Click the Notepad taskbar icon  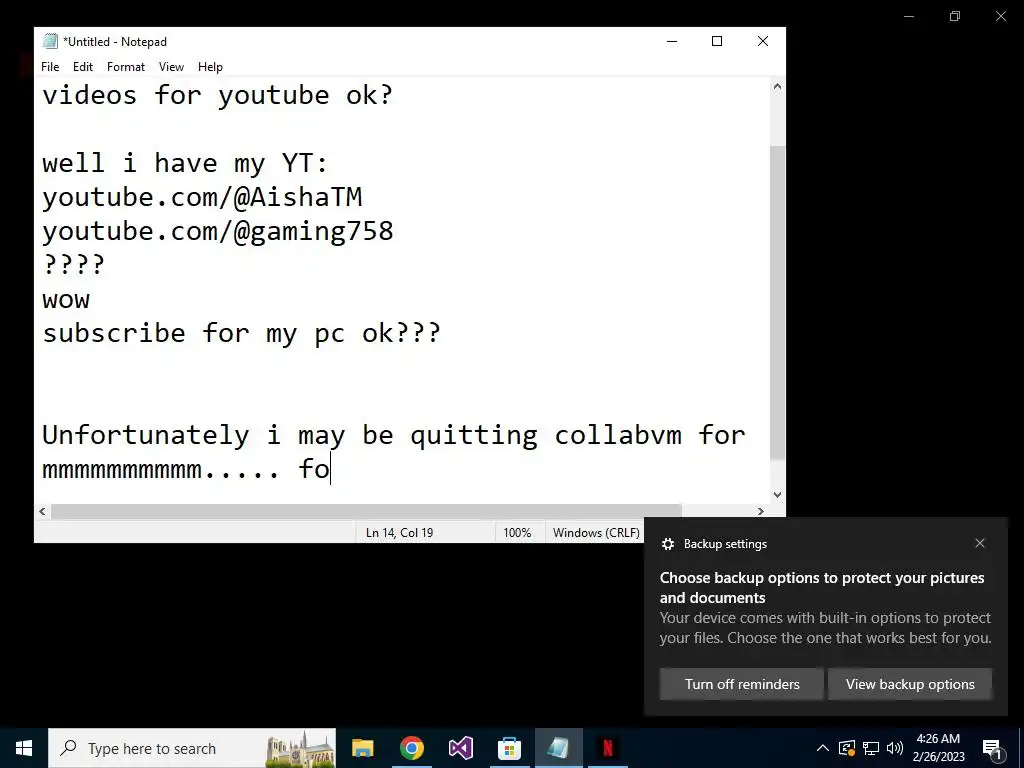tap(558, 748)
